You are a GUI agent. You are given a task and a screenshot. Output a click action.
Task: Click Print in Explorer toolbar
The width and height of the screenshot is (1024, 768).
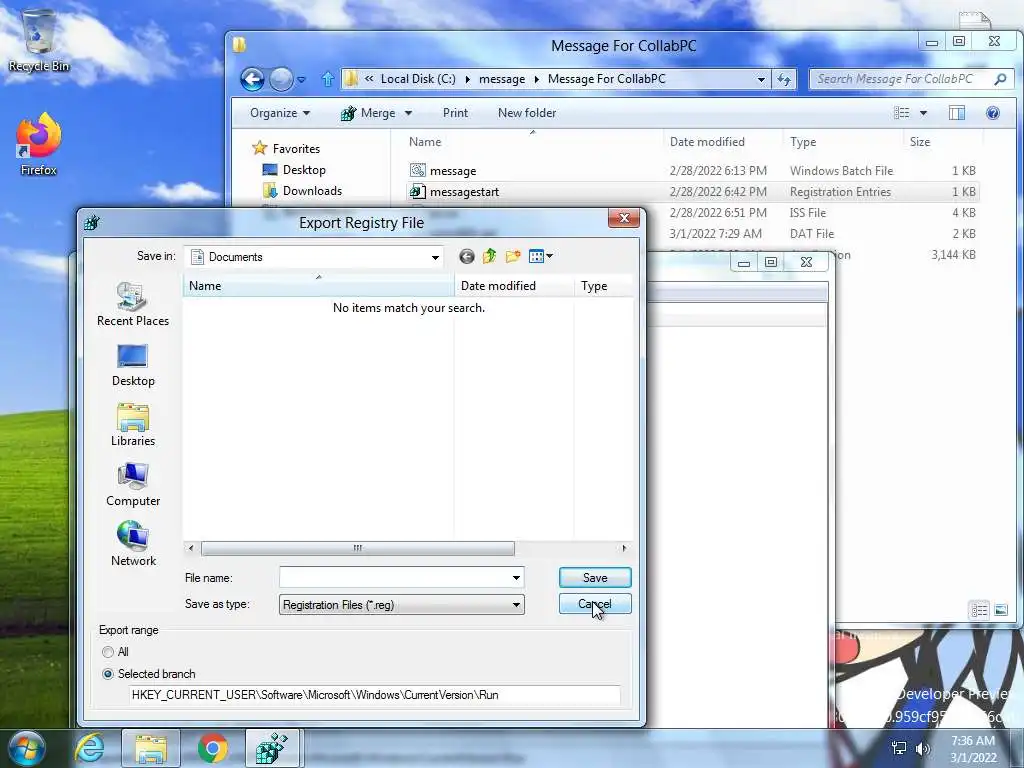coord(455,113)
